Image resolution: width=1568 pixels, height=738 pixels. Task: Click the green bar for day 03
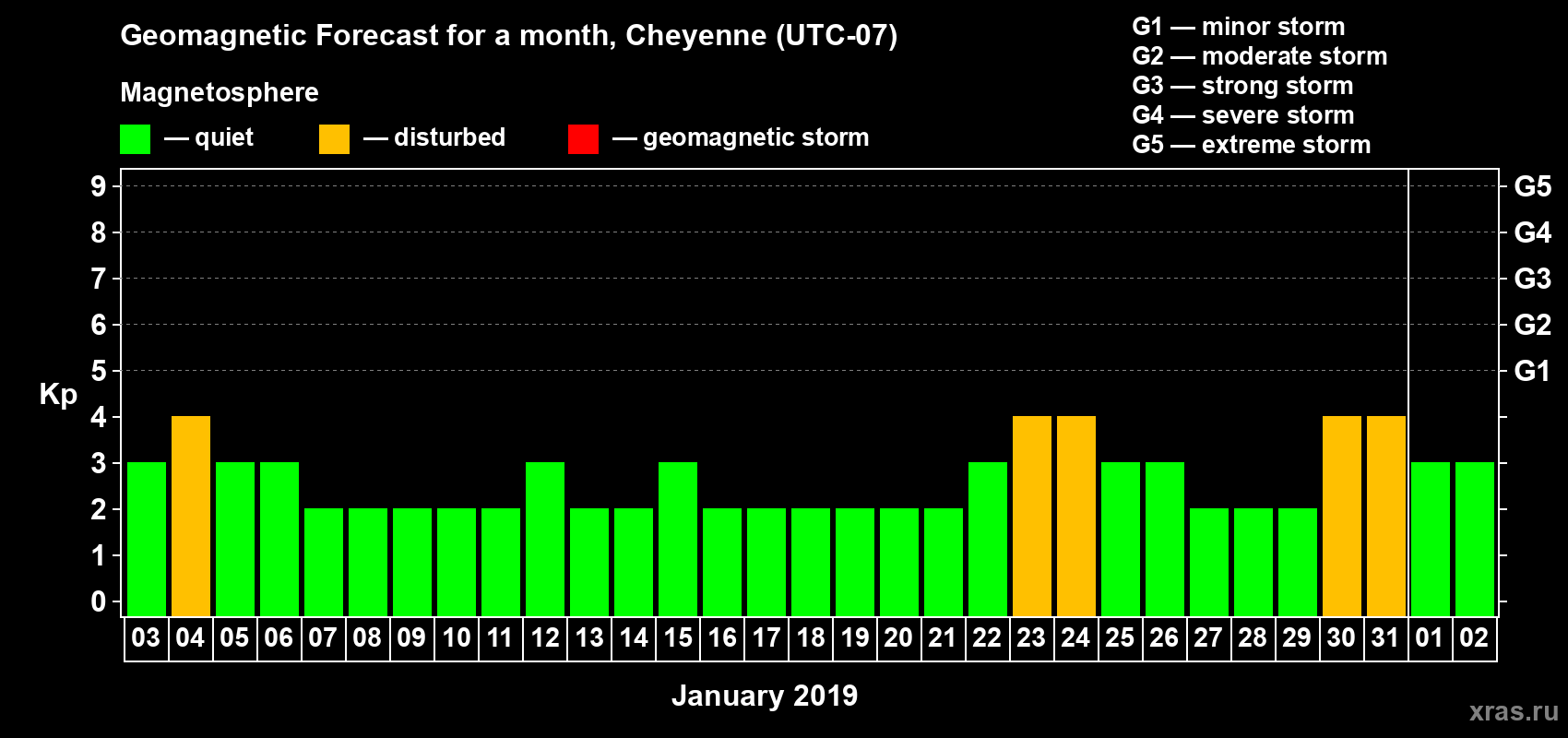(147, 540)
